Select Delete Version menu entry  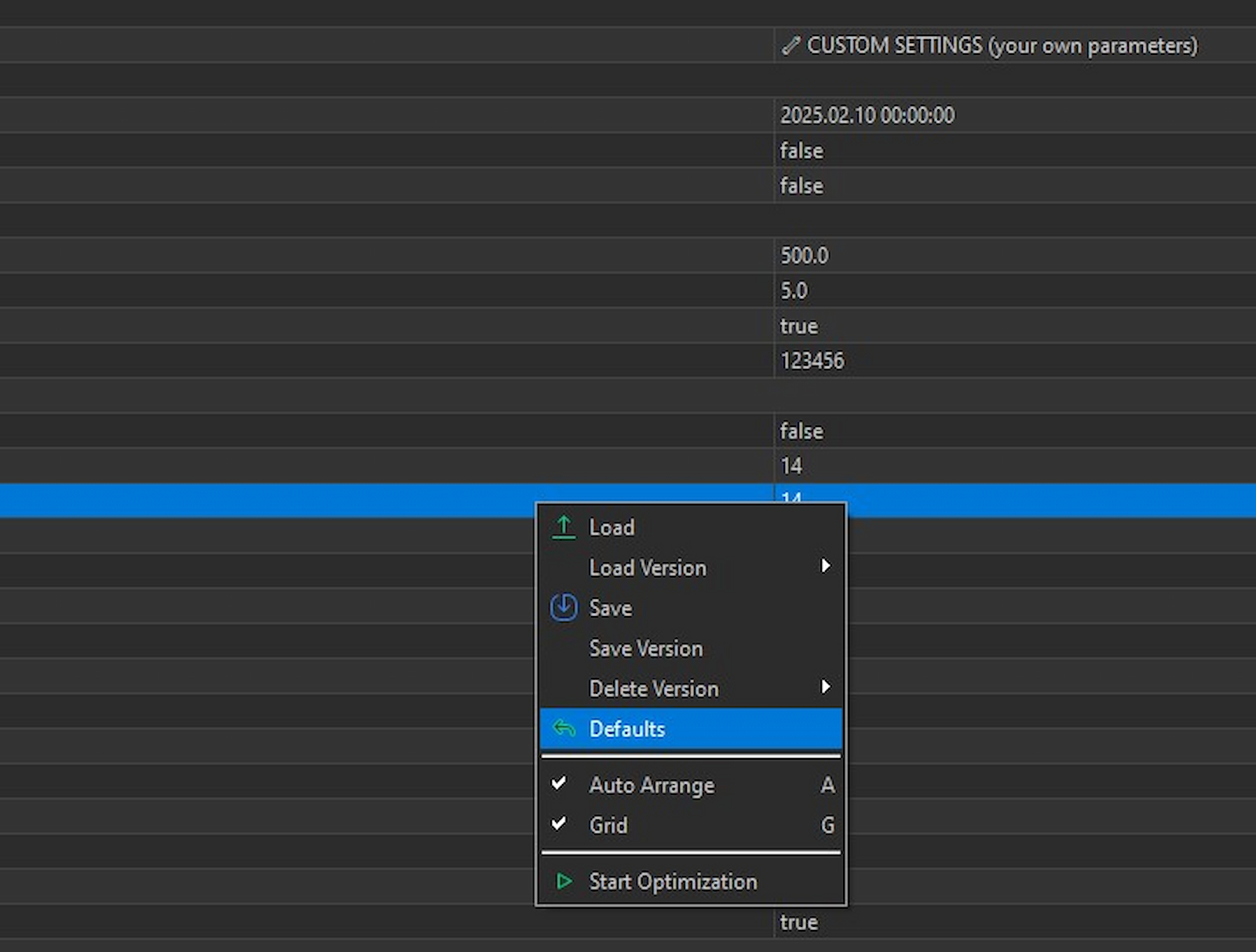(654, 688)
